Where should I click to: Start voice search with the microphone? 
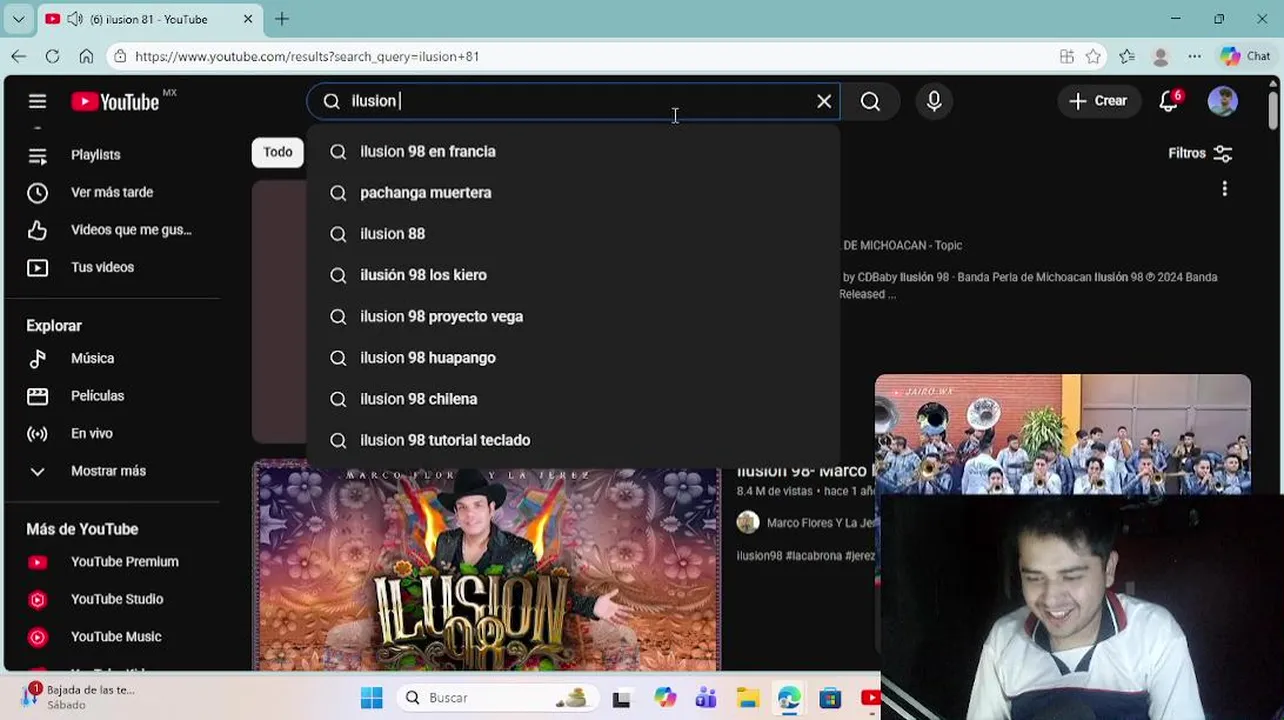[x=934, y=101]
